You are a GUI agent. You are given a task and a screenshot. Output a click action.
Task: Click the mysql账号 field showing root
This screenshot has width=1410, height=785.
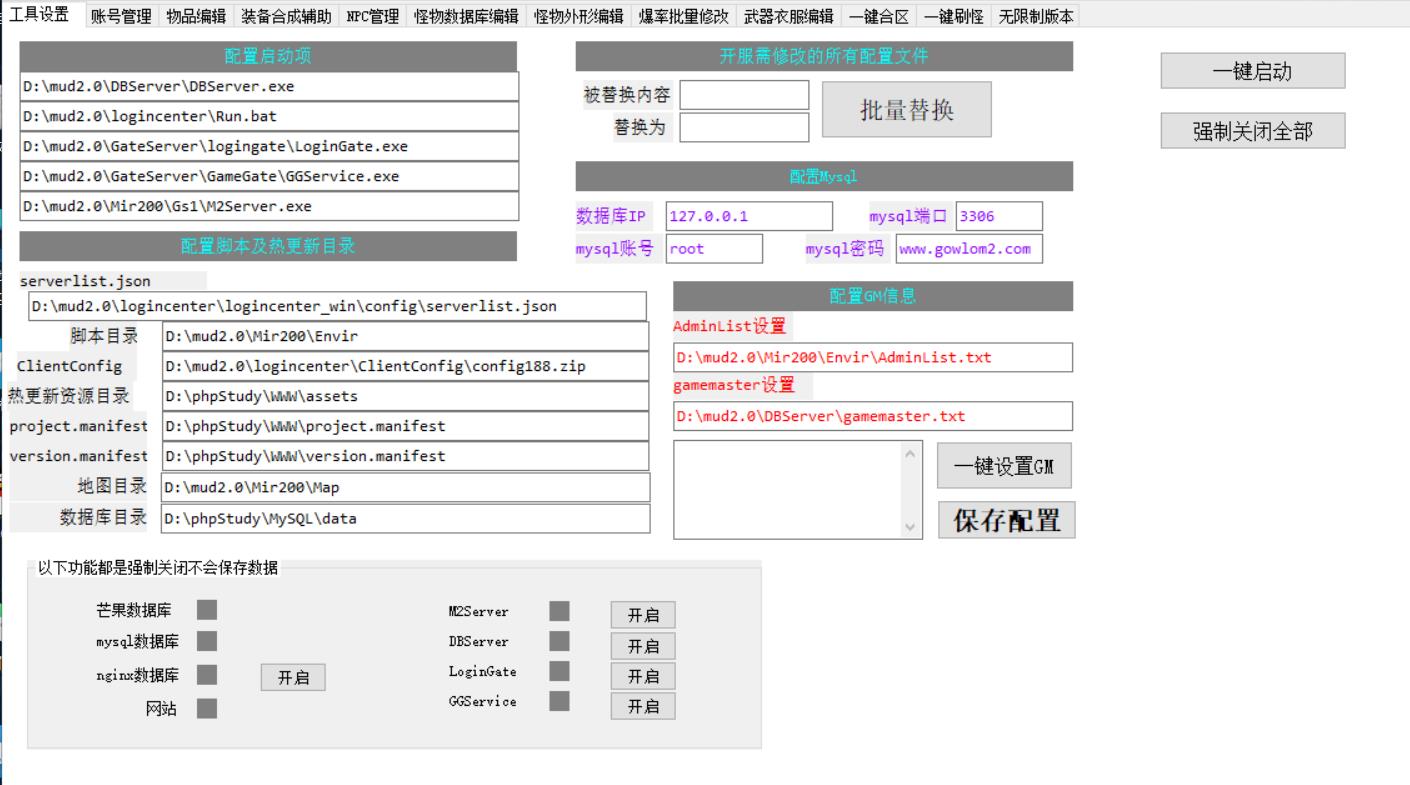coord(714,248)
